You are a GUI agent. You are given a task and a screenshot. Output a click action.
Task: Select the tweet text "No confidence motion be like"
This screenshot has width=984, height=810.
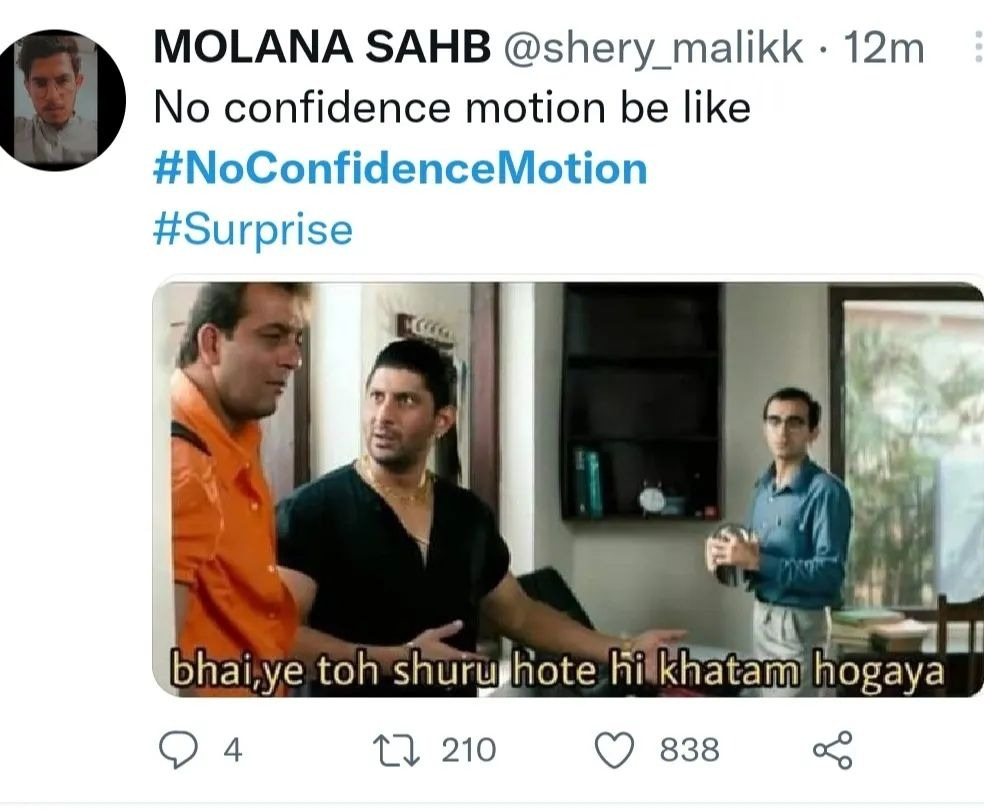[451, 108]
